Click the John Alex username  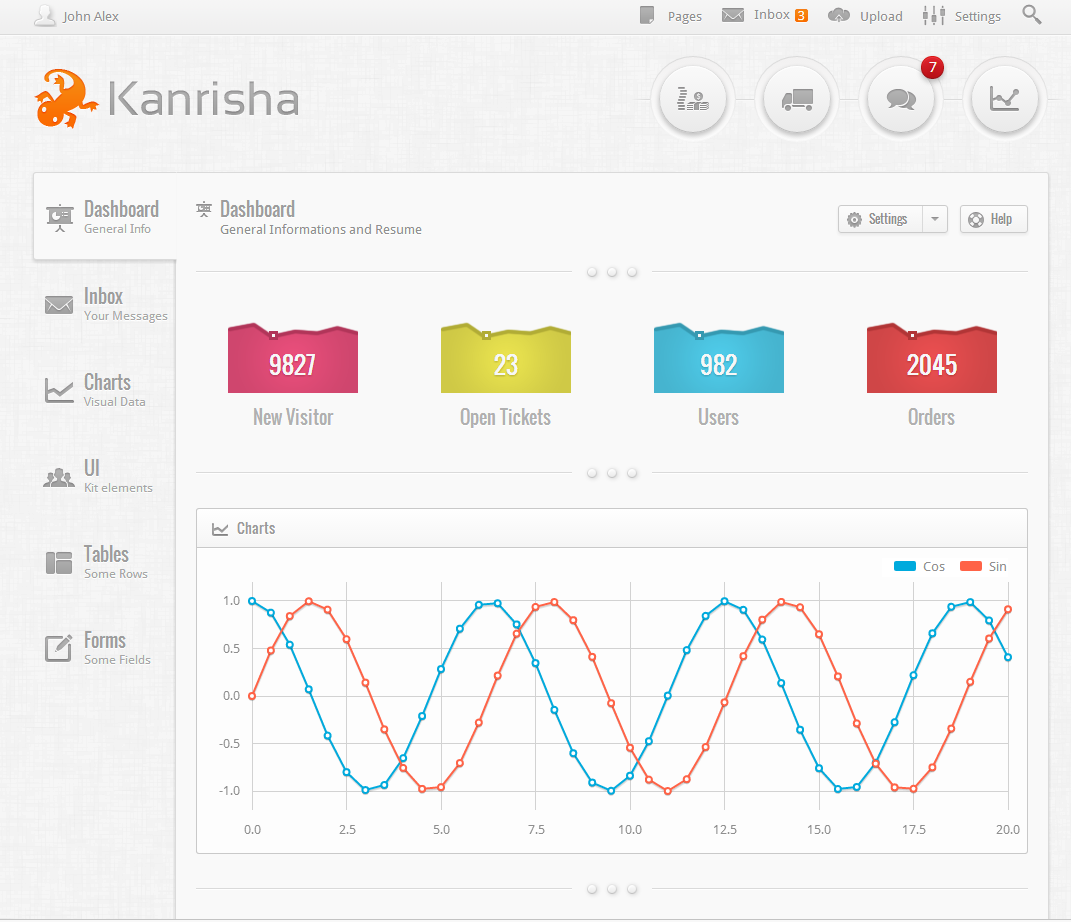click(x=91, y=16)
